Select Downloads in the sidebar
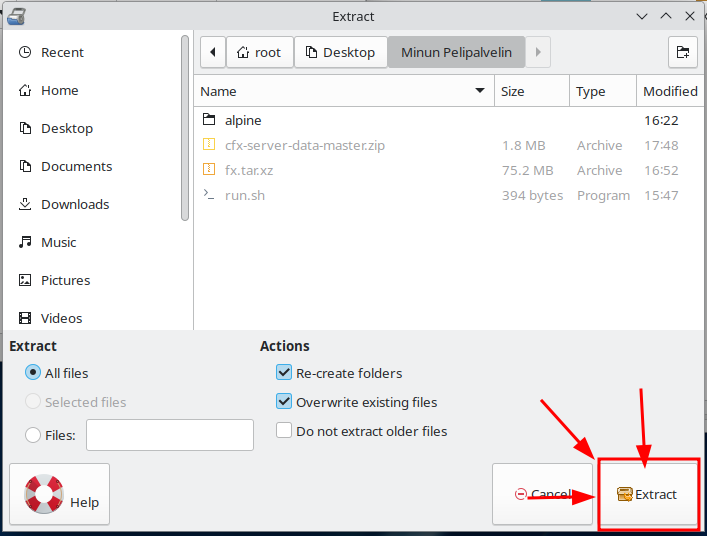This screenshot has height=536, width=707. (74, 205)
